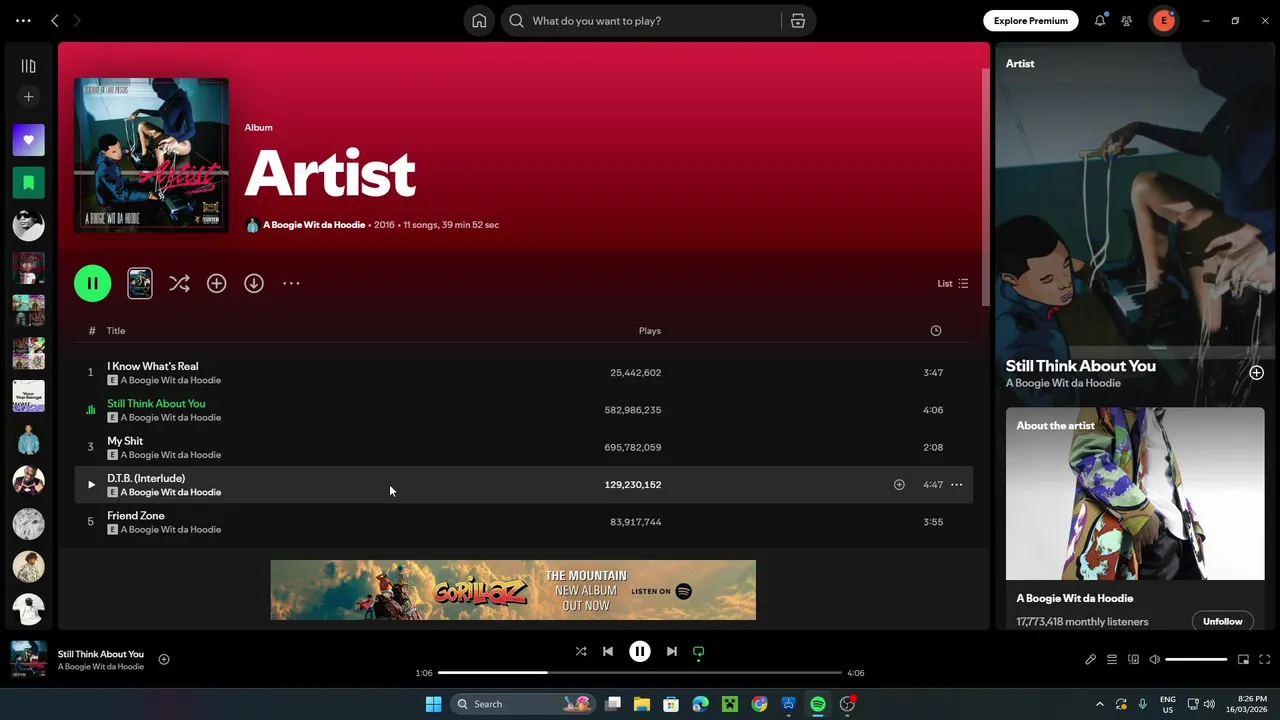Sort by the Title column header
This screenshot has height=720, width=1280.
(x=116, y=331)
